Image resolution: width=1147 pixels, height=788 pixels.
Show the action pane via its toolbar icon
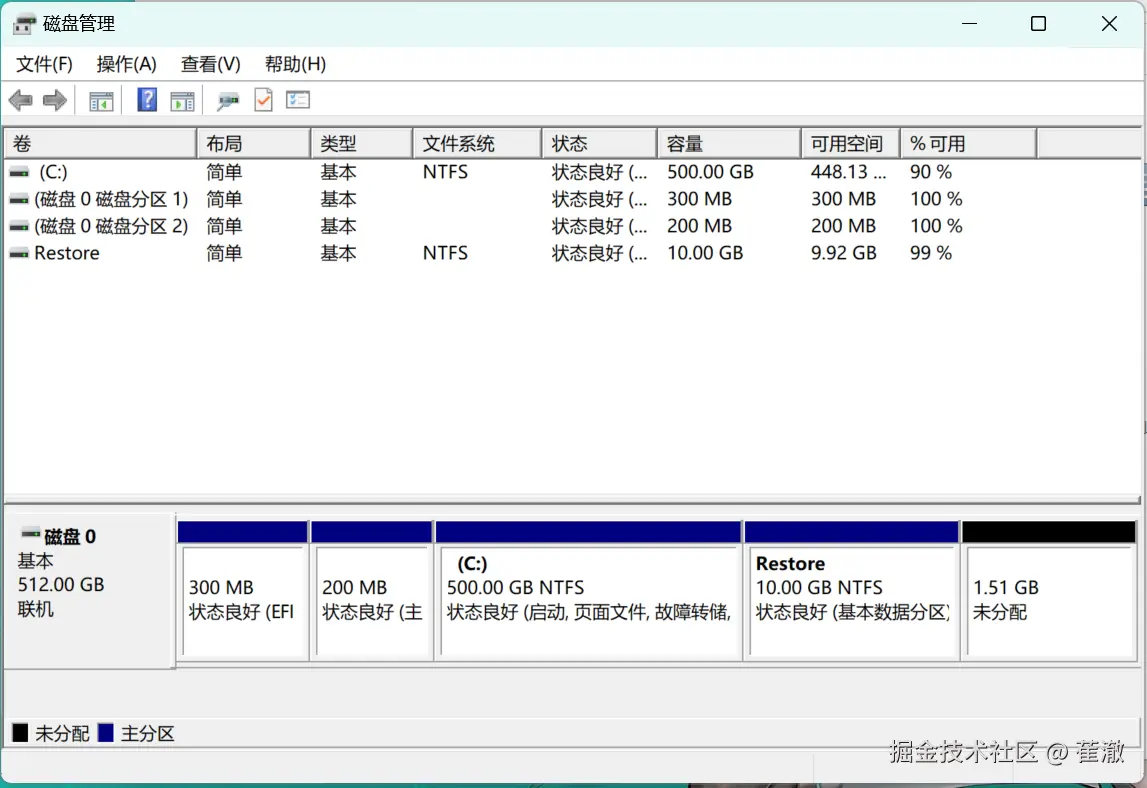[x=182, y=100]
